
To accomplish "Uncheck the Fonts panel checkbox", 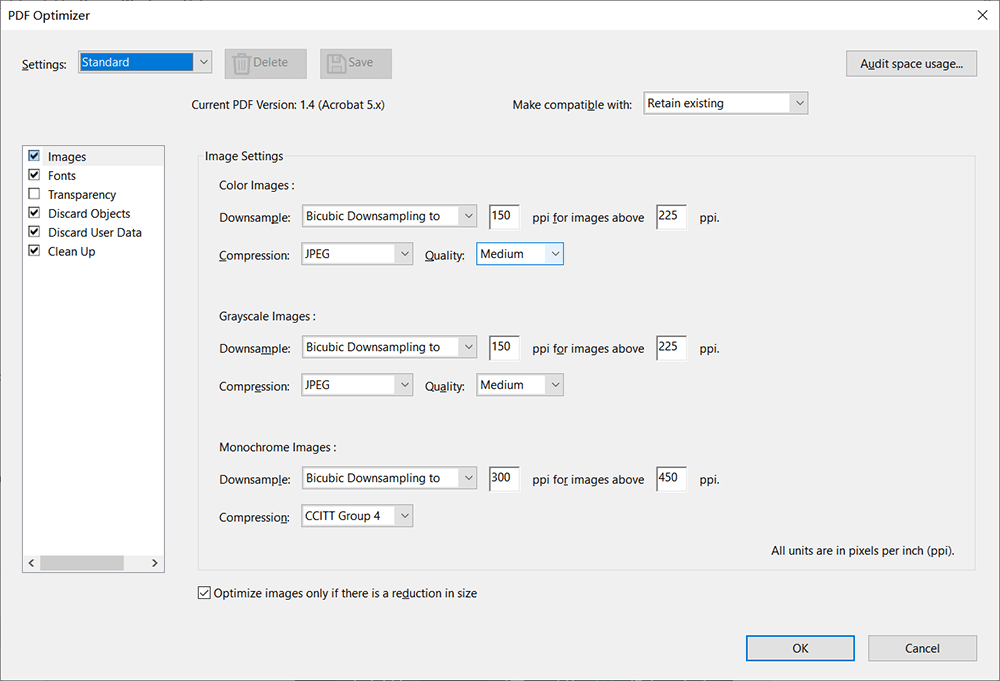I will (35, 175).
